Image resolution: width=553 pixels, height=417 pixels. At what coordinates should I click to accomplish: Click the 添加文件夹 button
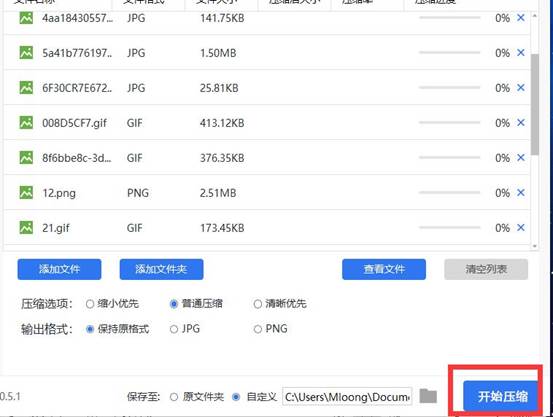[161, 270]
